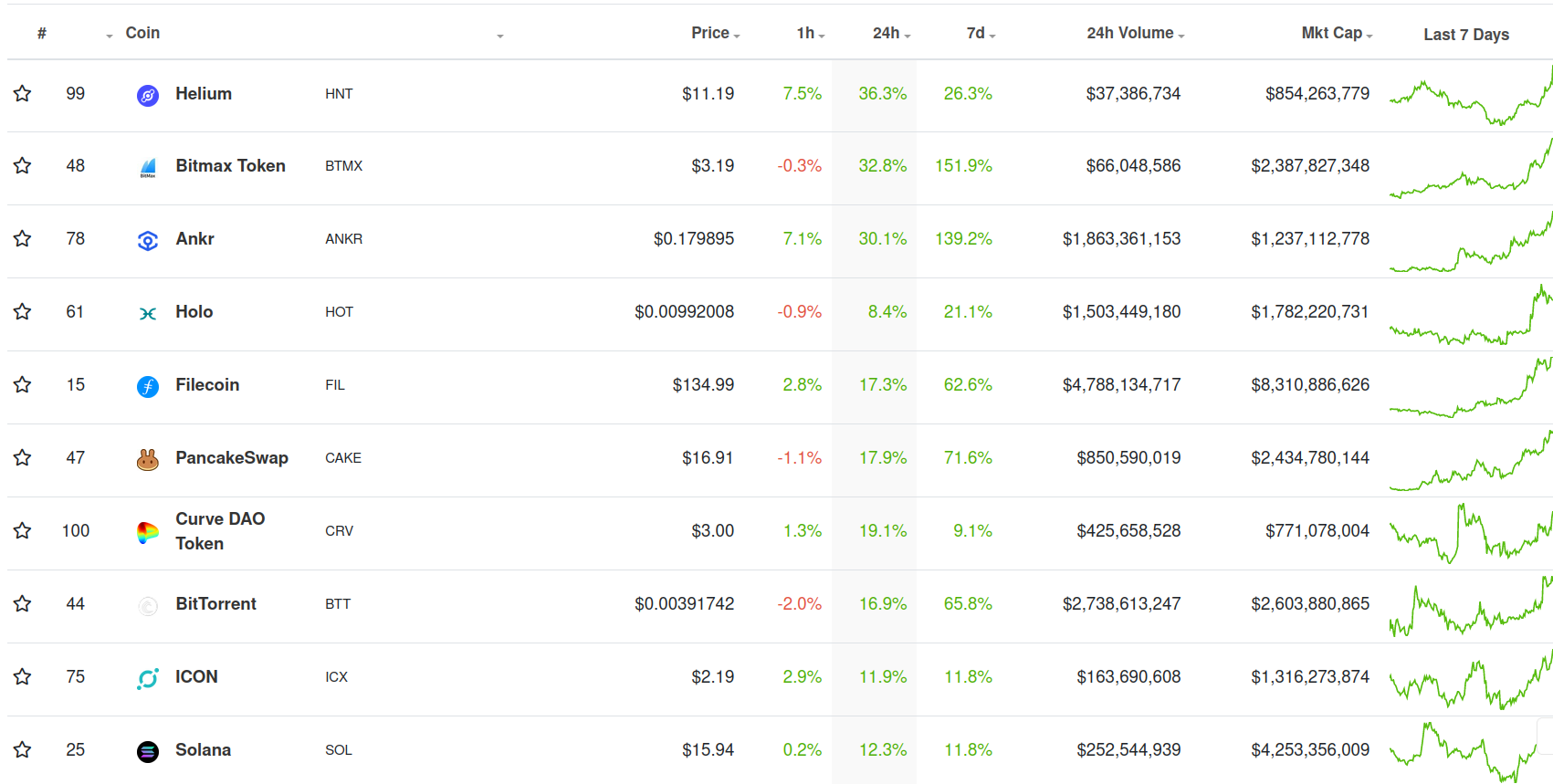Open PancakeSwap's 7-day sparkline chart
1553x784 pixels.
point(1471,459)
